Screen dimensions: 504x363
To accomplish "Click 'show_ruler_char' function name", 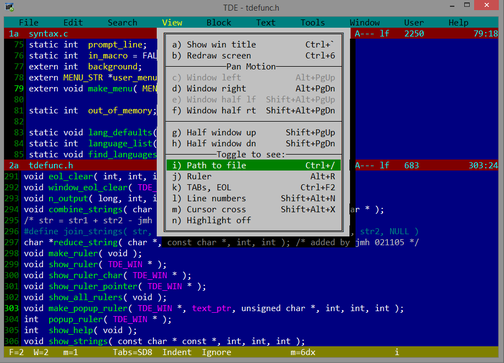I will tap(86, 275).
